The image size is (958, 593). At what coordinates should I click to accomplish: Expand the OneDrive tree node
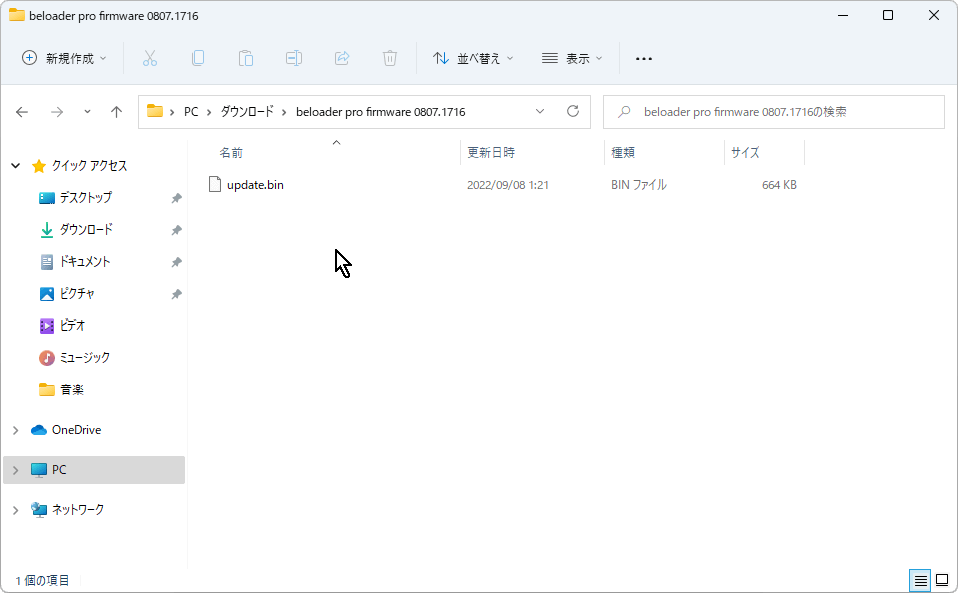point(14,429)
